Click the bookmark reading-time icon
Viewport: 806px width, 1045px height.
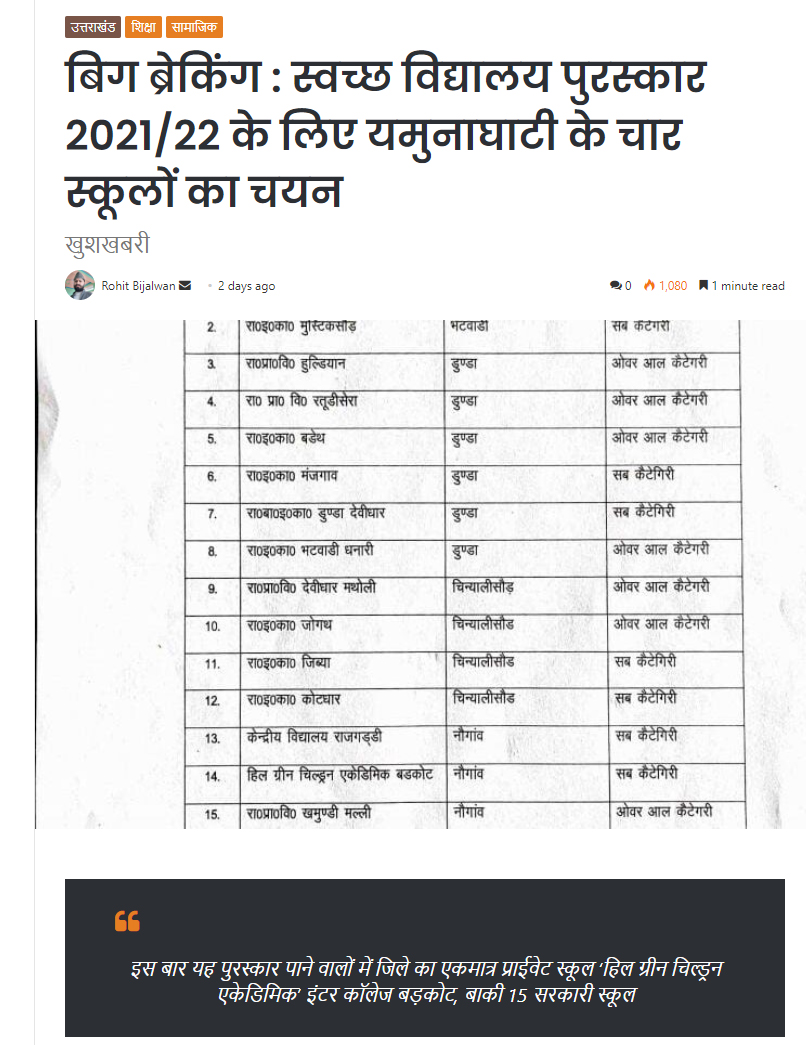coord(704,286)
